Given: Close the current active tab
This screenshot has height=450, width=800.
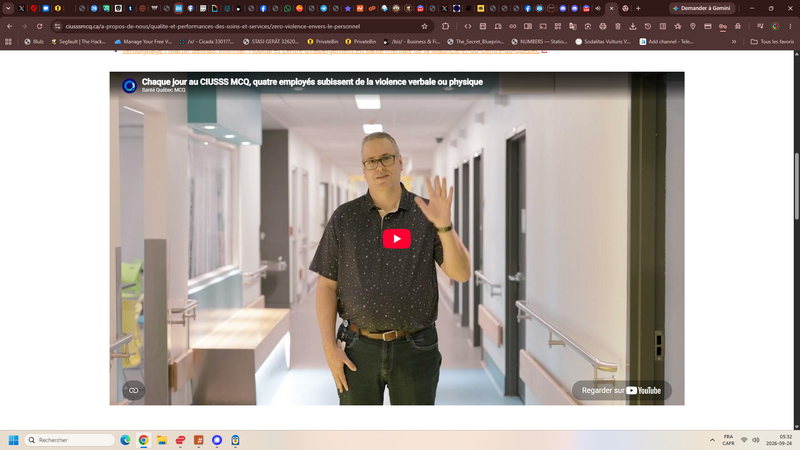Looking at the screenshot, I should click(x=612, y=8).
